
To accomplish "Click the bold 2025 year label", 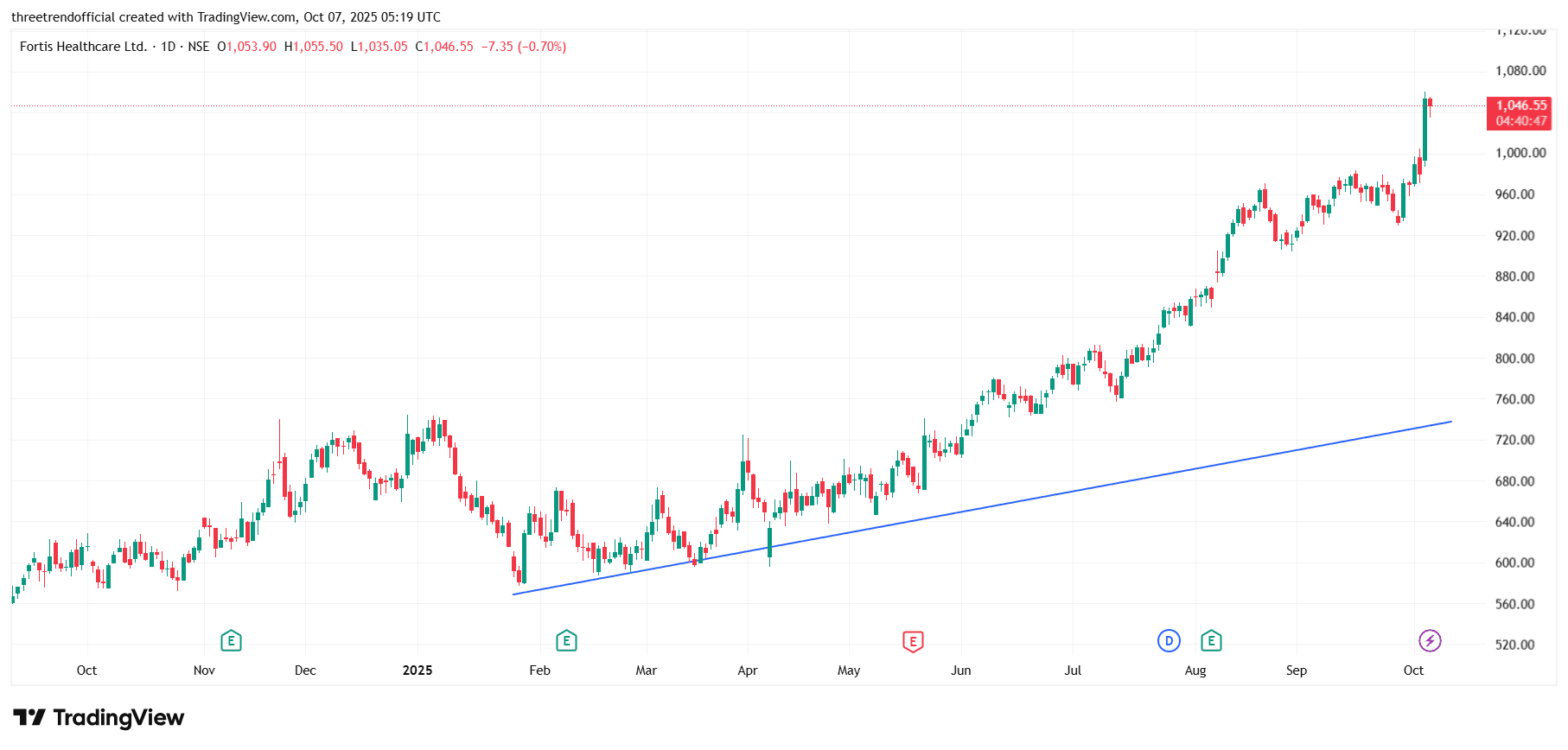I will coord(417,671).
